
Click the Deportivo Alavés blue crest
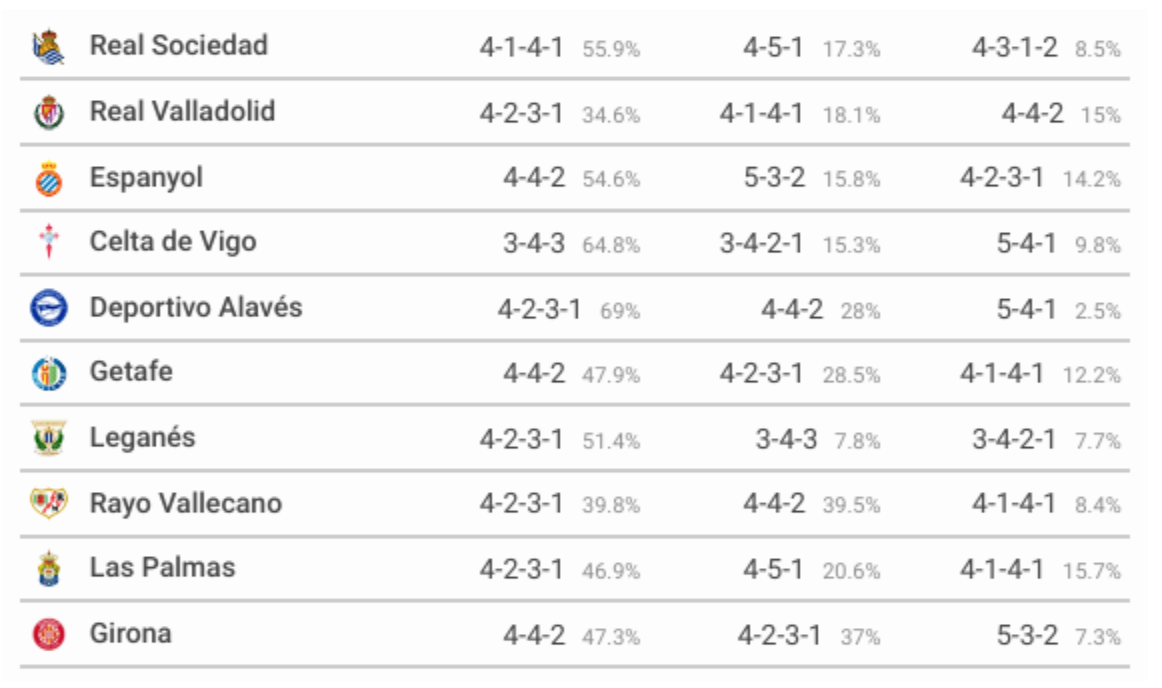pos(49,308)
